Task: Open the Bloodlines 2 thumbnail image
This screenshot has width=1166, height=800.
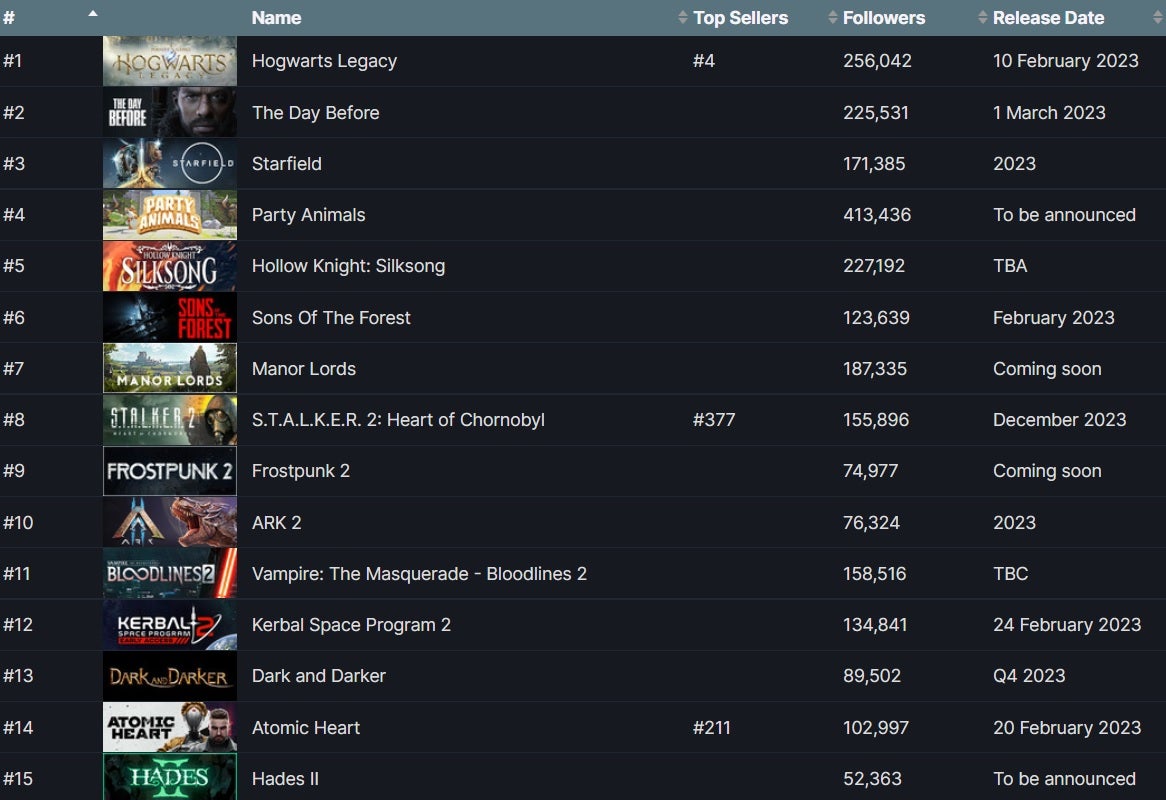Action: click(170, 574)
